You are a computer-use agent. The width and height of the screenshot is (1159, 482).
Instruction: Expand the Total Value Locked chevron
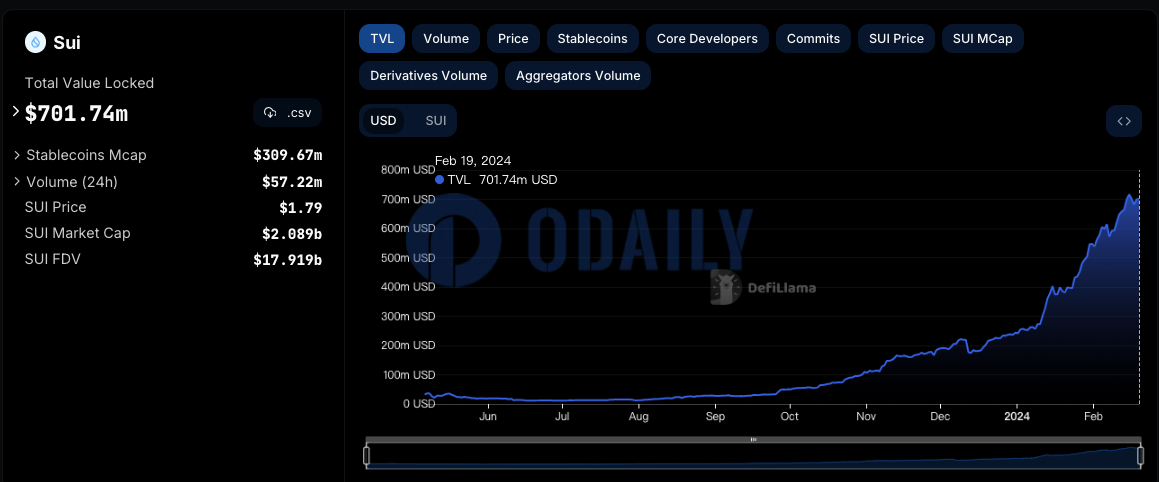coord(16,112)
